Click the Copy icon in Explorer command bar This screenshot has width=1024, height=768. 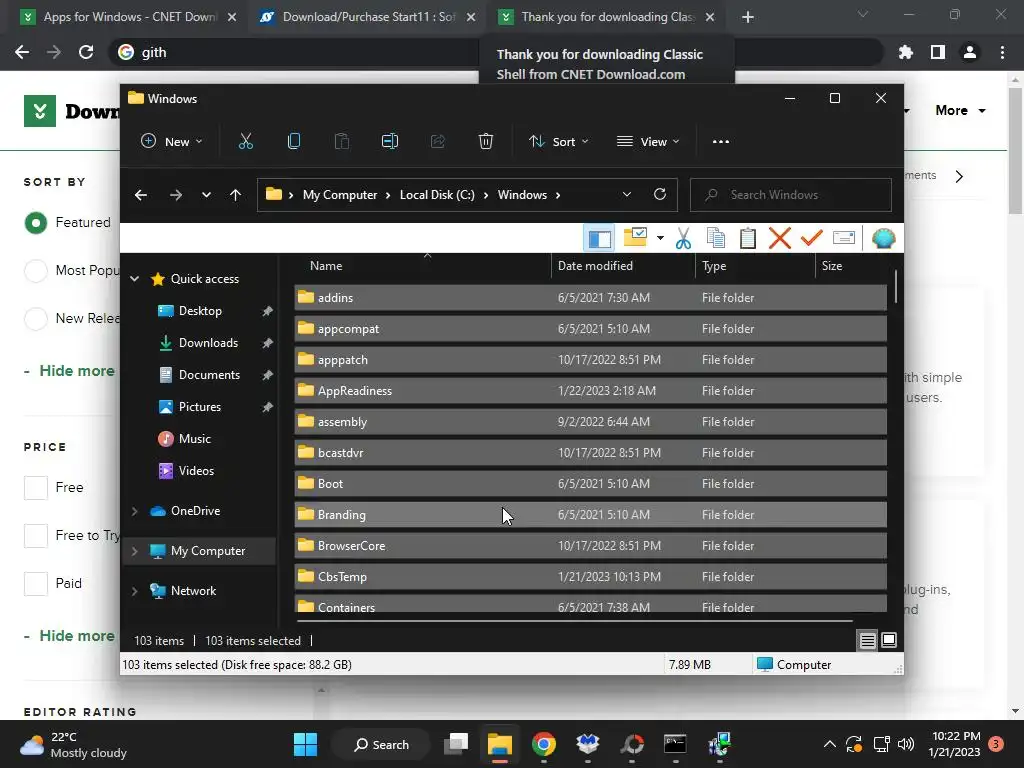tap(294, 141)
